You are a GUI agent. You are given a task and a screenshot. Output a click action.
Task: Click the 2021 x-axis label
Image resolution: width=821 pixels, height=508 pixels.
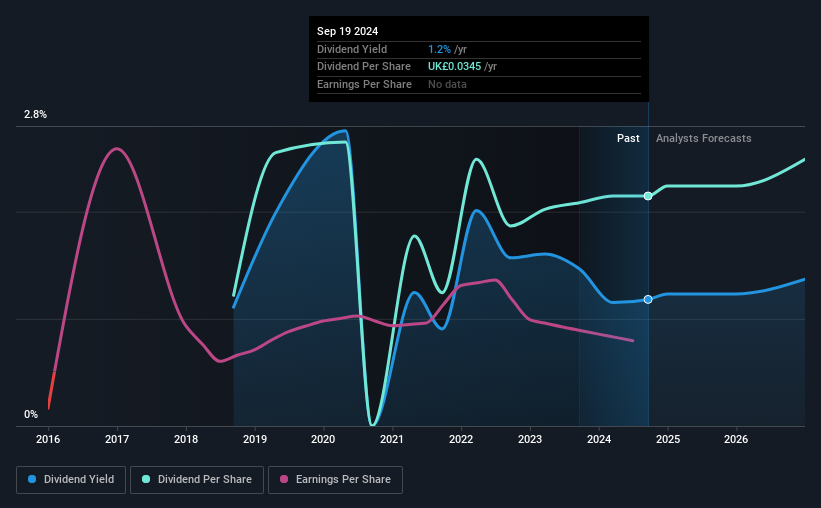(392, 439)
